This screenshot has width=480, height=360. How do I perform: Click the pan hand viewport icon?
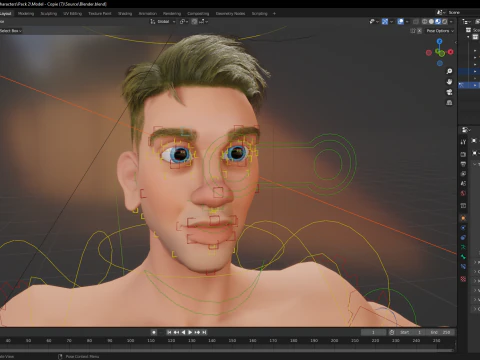pos(449,82)
